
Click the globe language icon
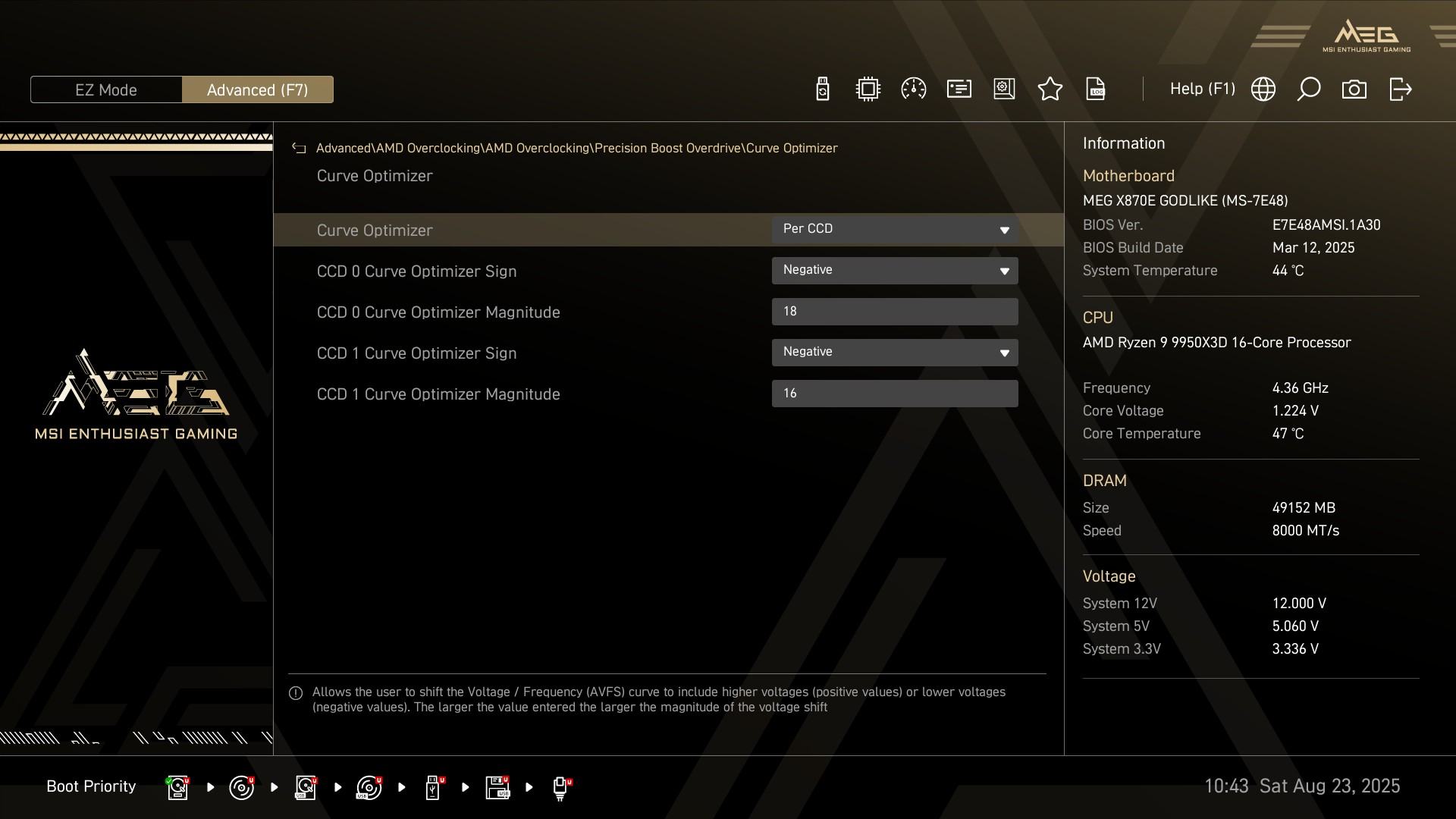tap(1263, 89)
